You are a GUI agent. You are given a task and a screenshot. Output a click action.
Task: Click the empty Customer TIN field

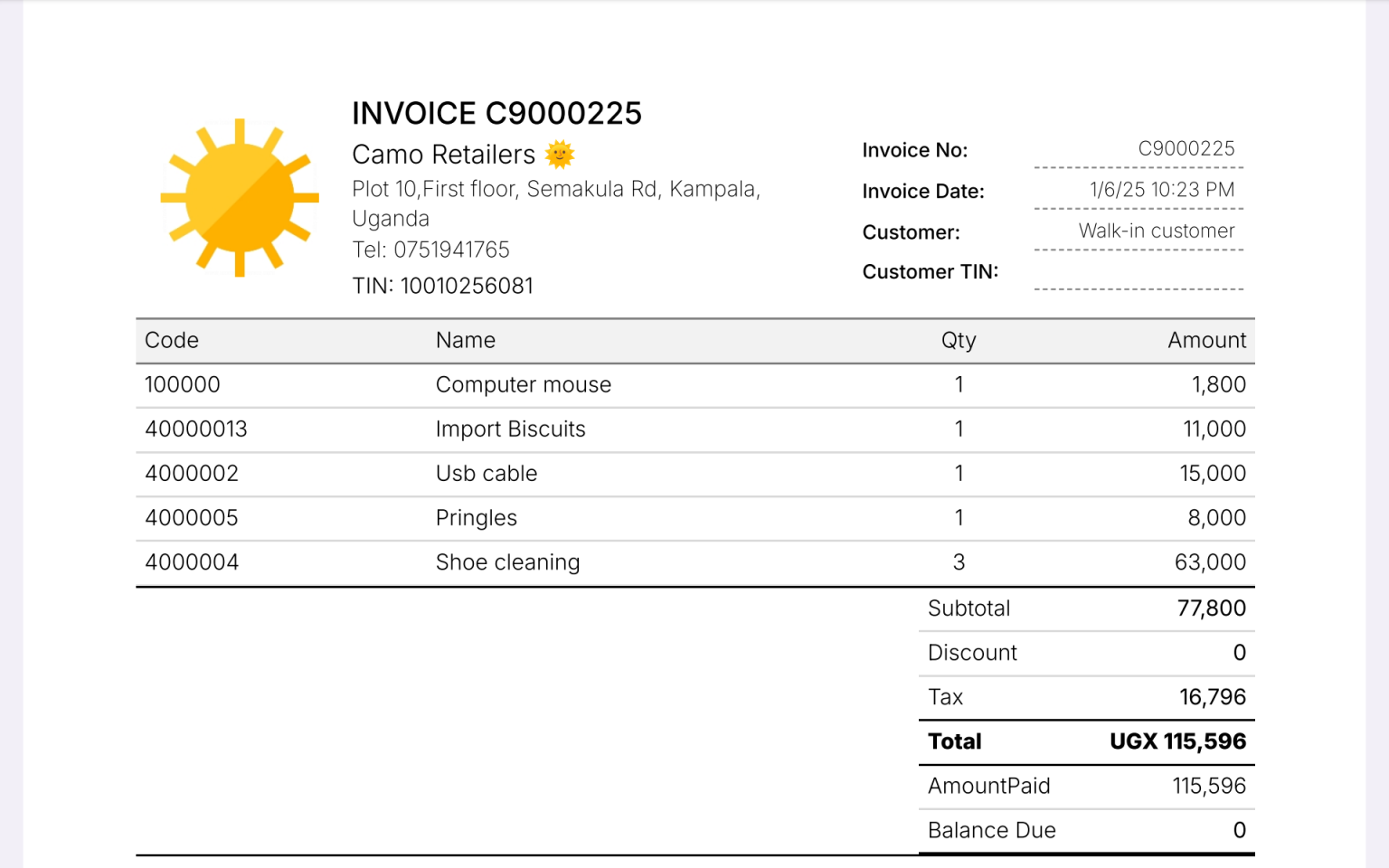pos(1139,280)
